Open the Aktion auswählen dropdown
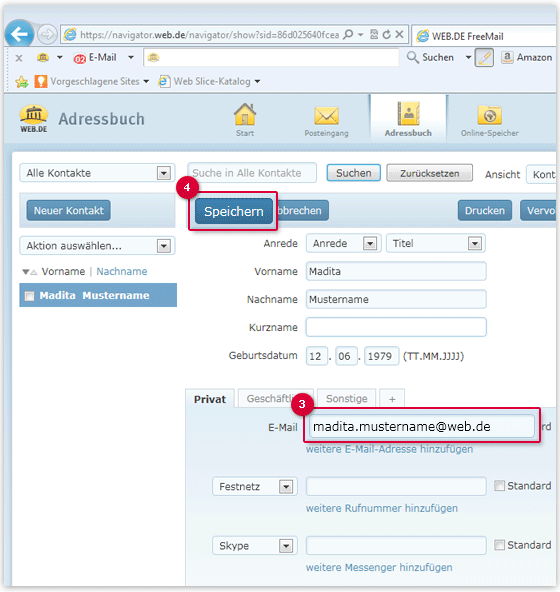 coord(97,246)
